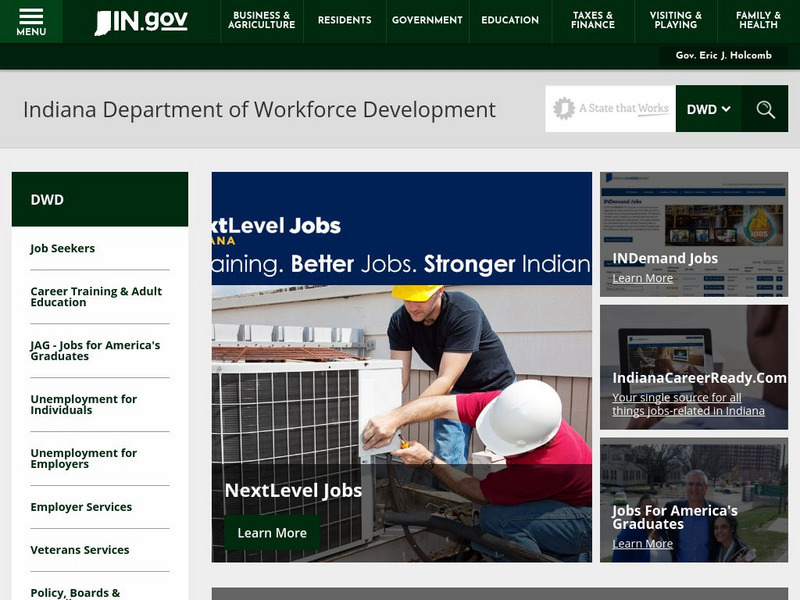
Task: Open Family & Health menu
Action: 759,20
